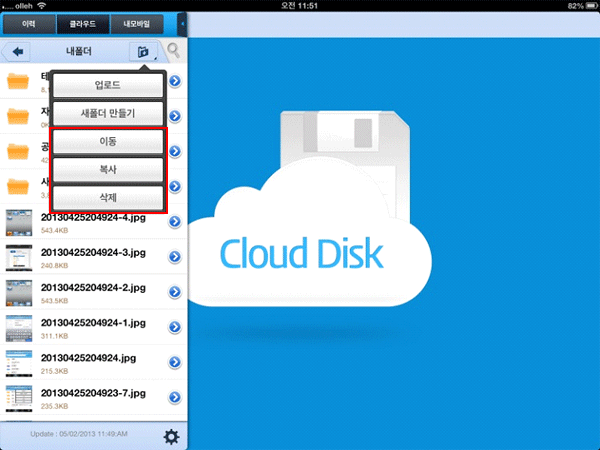The image size is (600, 450).
Task: Open details arrow for third folder row
Action: point(175,151)
